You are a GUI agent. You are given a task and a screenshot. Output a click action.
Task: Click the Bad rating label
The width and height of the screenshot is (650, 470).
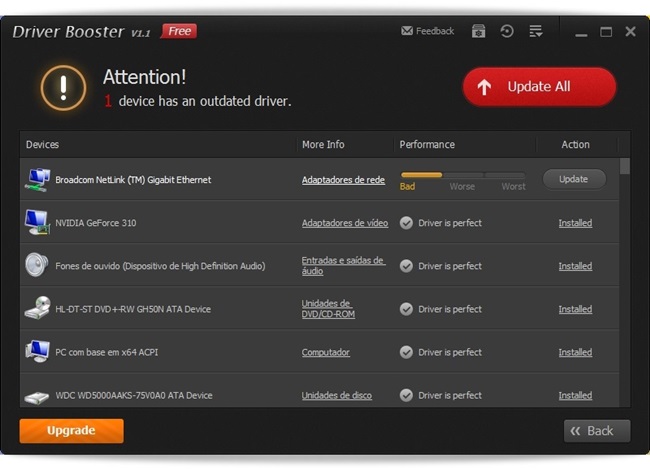[x=407, y=187]
